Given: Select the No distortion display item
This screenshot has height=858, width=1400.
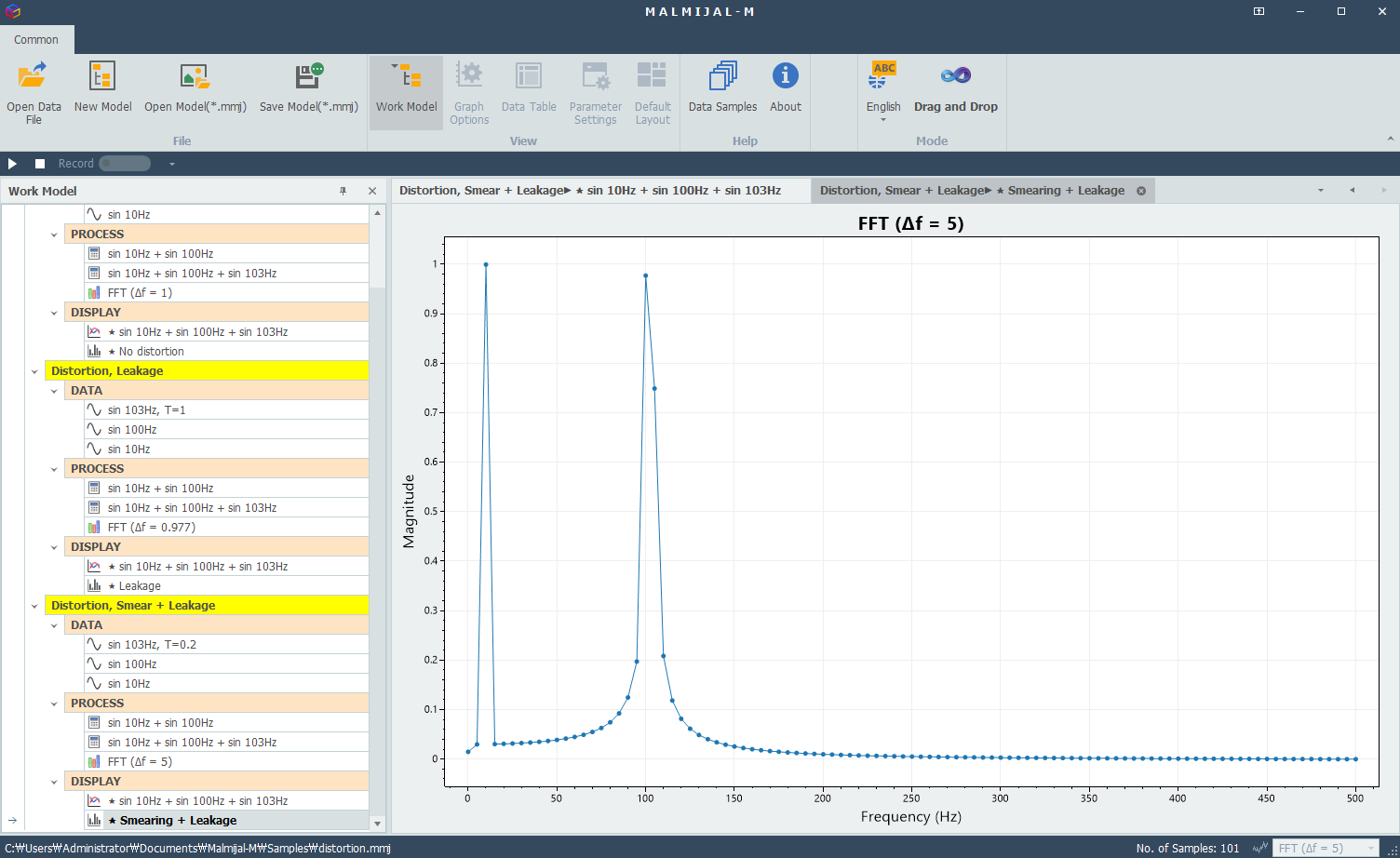Looking at the screenshot, I should 226,351.
